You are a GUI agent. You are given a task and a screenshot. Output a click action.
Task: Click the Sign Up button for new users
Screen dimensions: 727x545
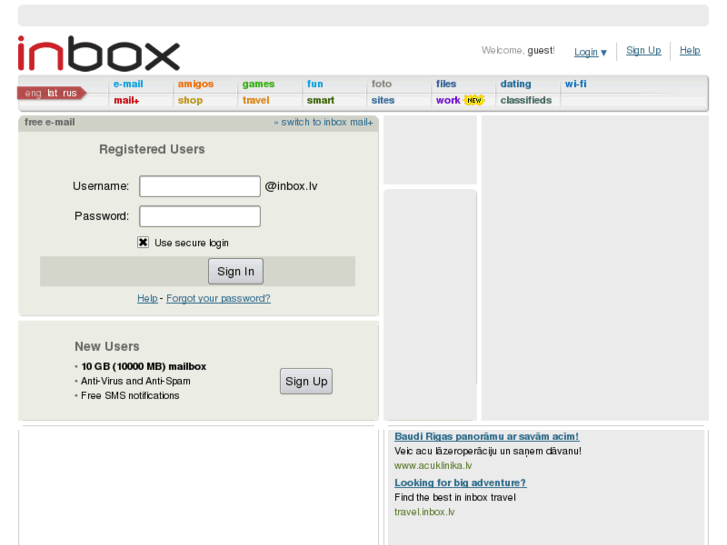306,381
